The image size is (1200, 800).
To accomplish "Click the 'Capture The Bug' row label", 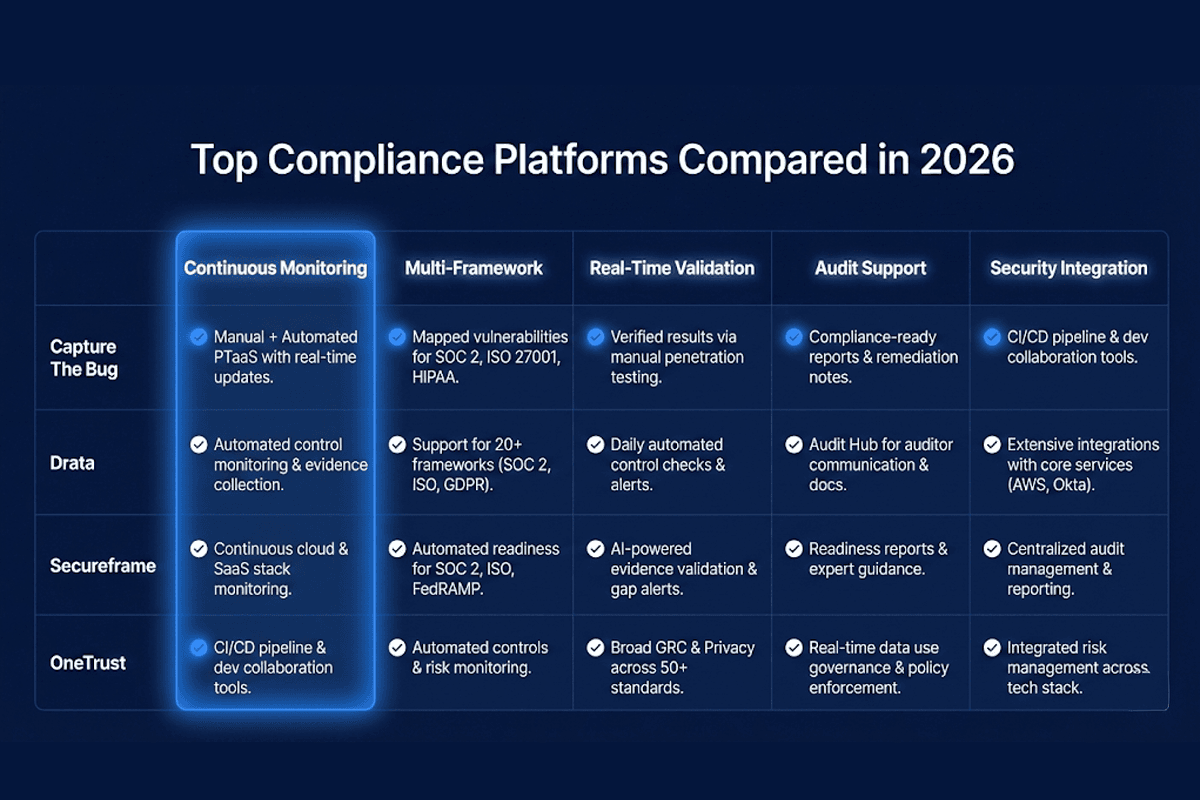I will click(x=83, y=357).
